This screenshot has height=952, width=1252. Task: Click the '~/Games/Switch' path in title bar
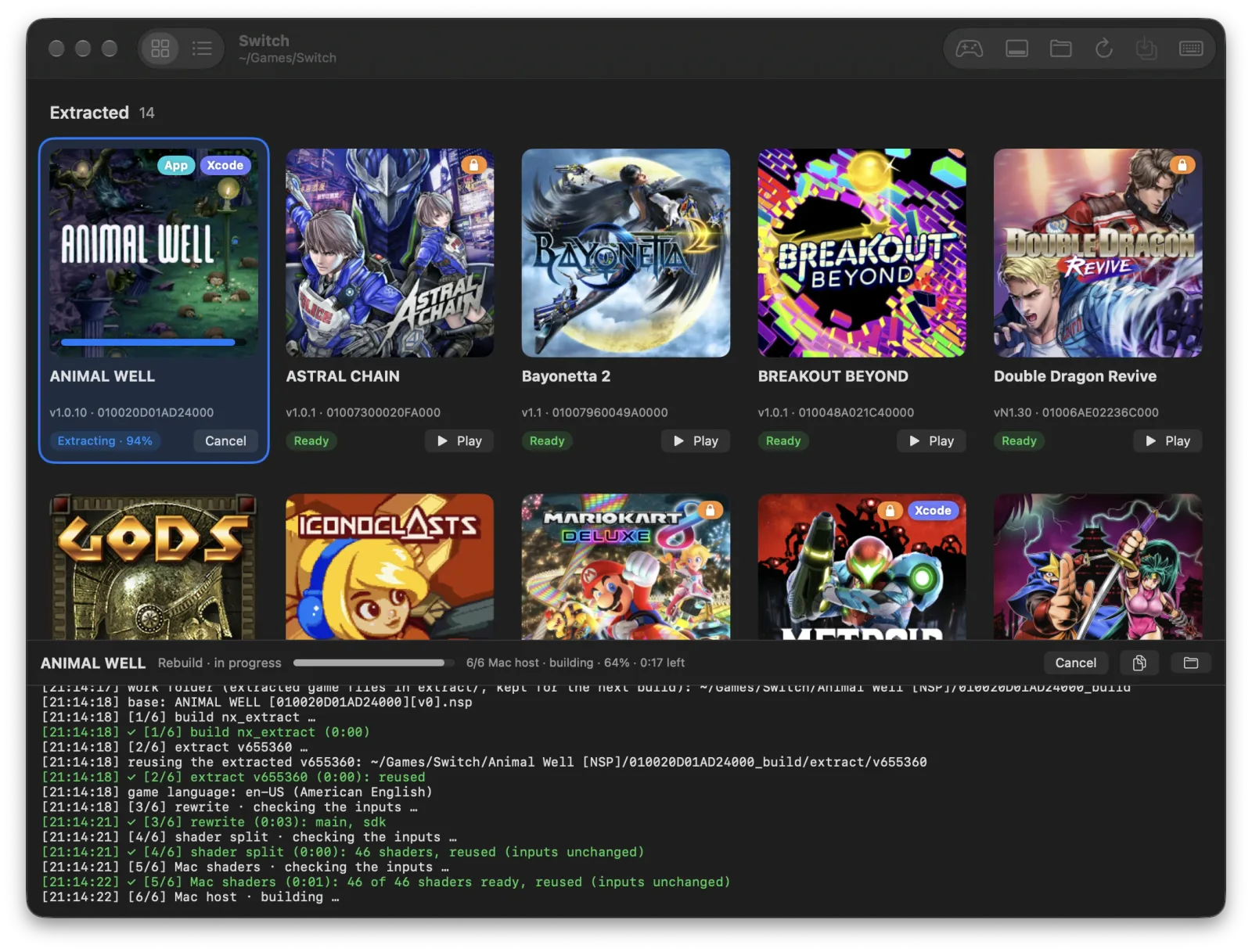pyautogui.click(x=287, y=58)
